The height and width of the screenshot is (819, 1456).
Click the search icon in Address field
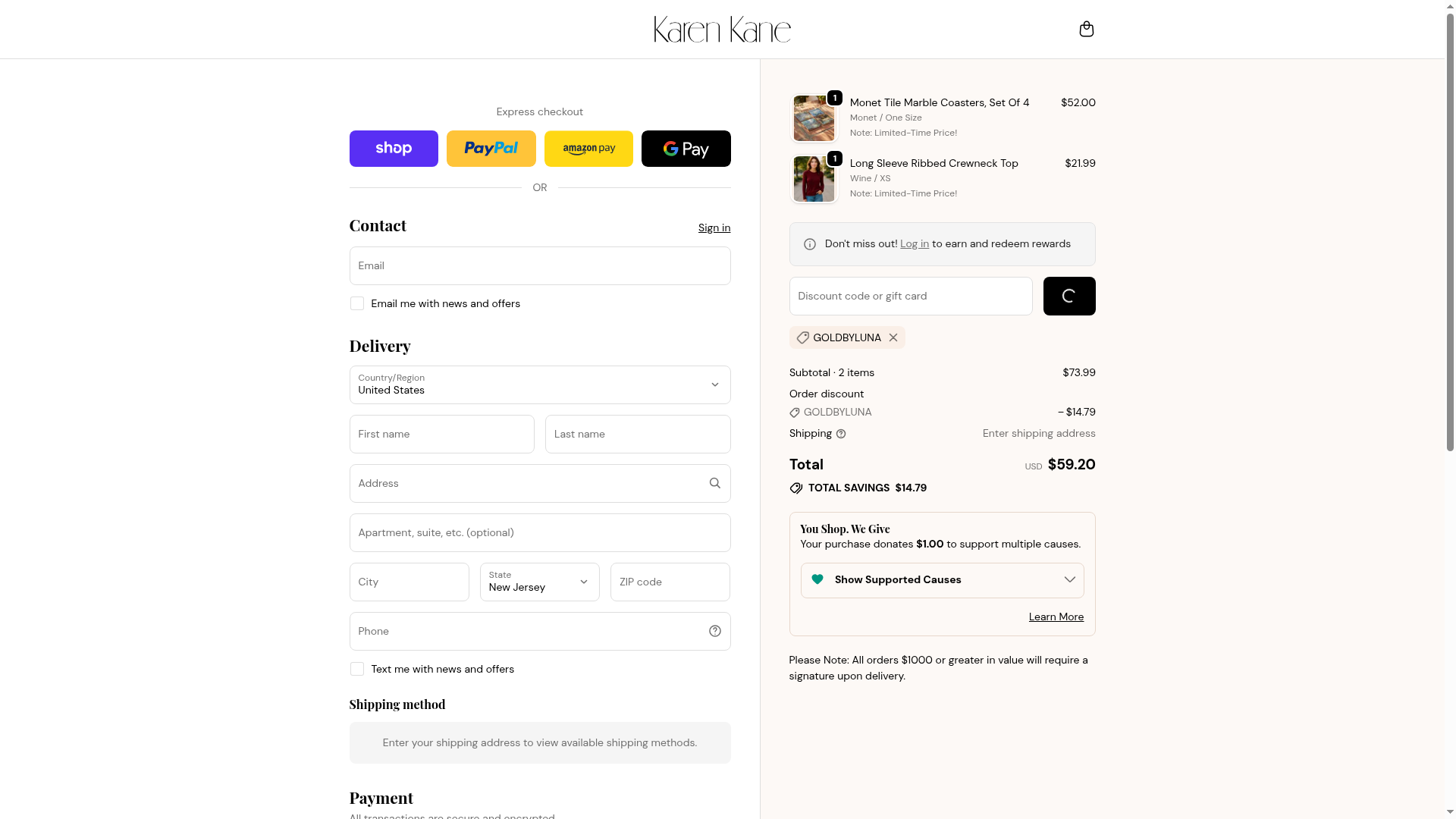(714, 483)
